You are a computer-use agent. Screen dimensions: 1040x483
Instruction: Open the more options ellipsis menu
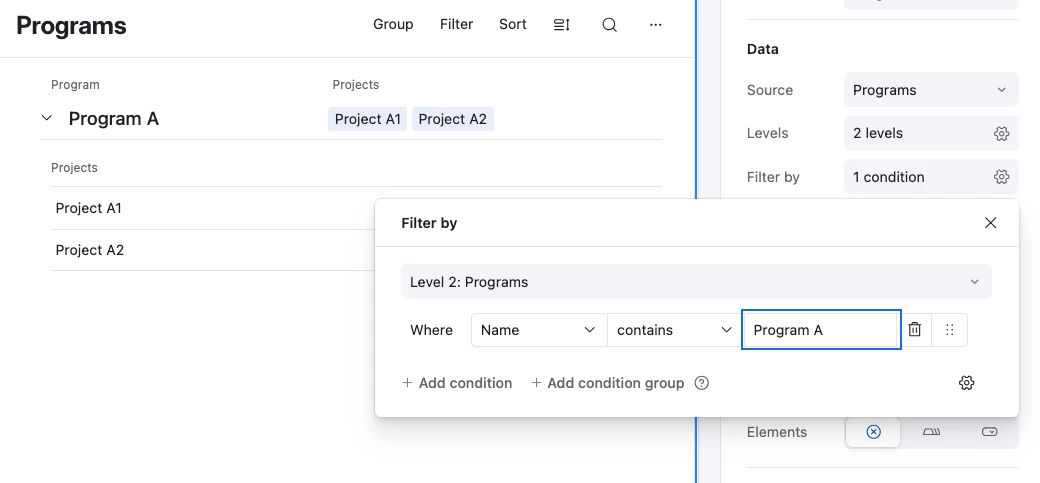[x=656, y=25]
